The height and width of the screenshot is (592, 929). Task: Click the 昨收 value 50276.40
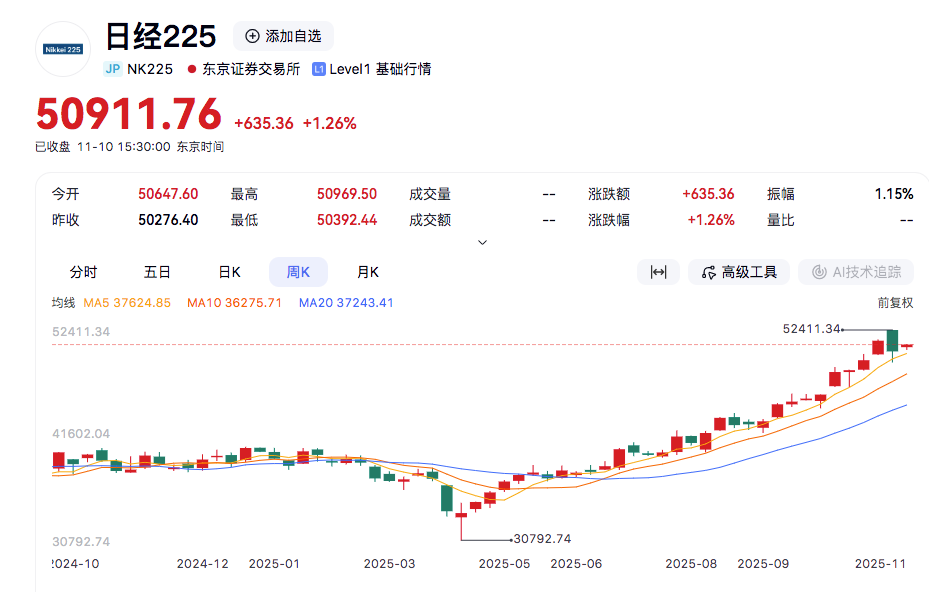click(x=168, y=220)
